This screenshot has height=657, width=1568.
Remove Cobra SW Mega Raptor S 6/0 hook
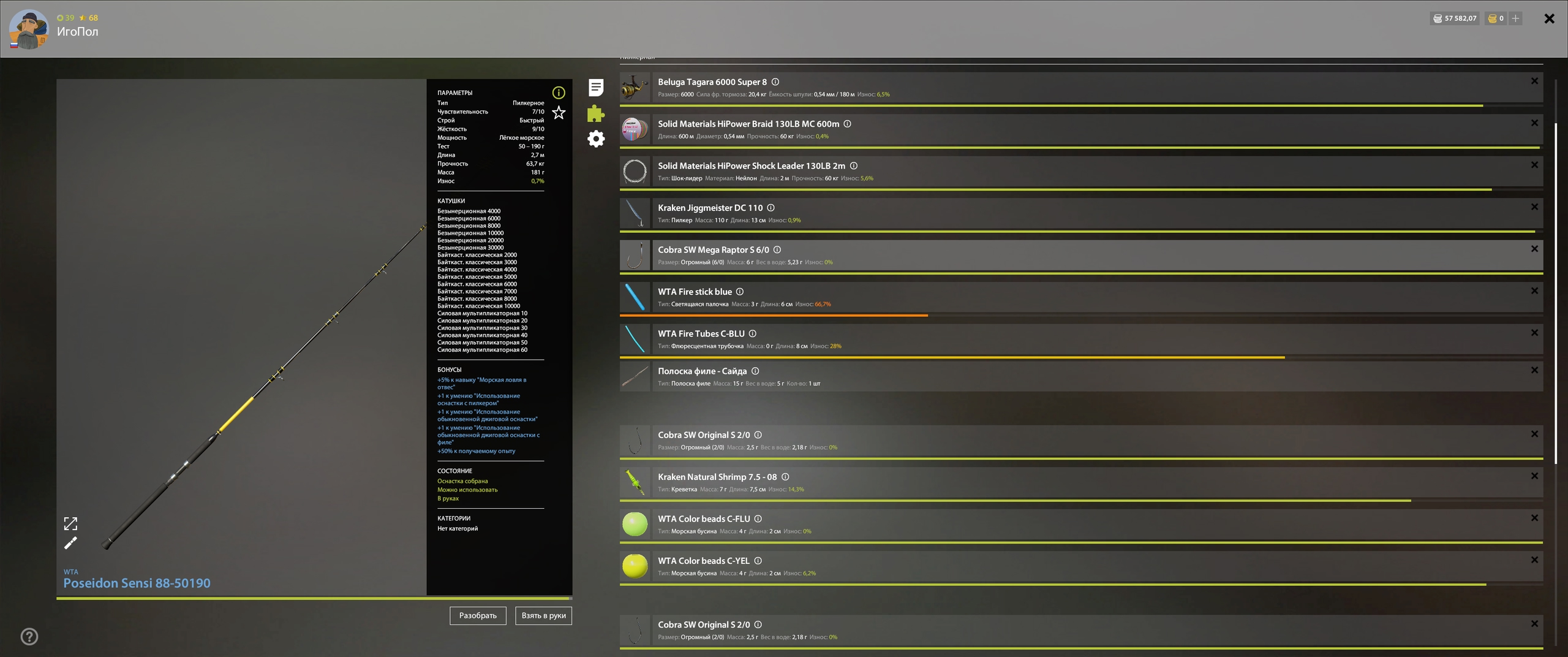coord(1534,249)
